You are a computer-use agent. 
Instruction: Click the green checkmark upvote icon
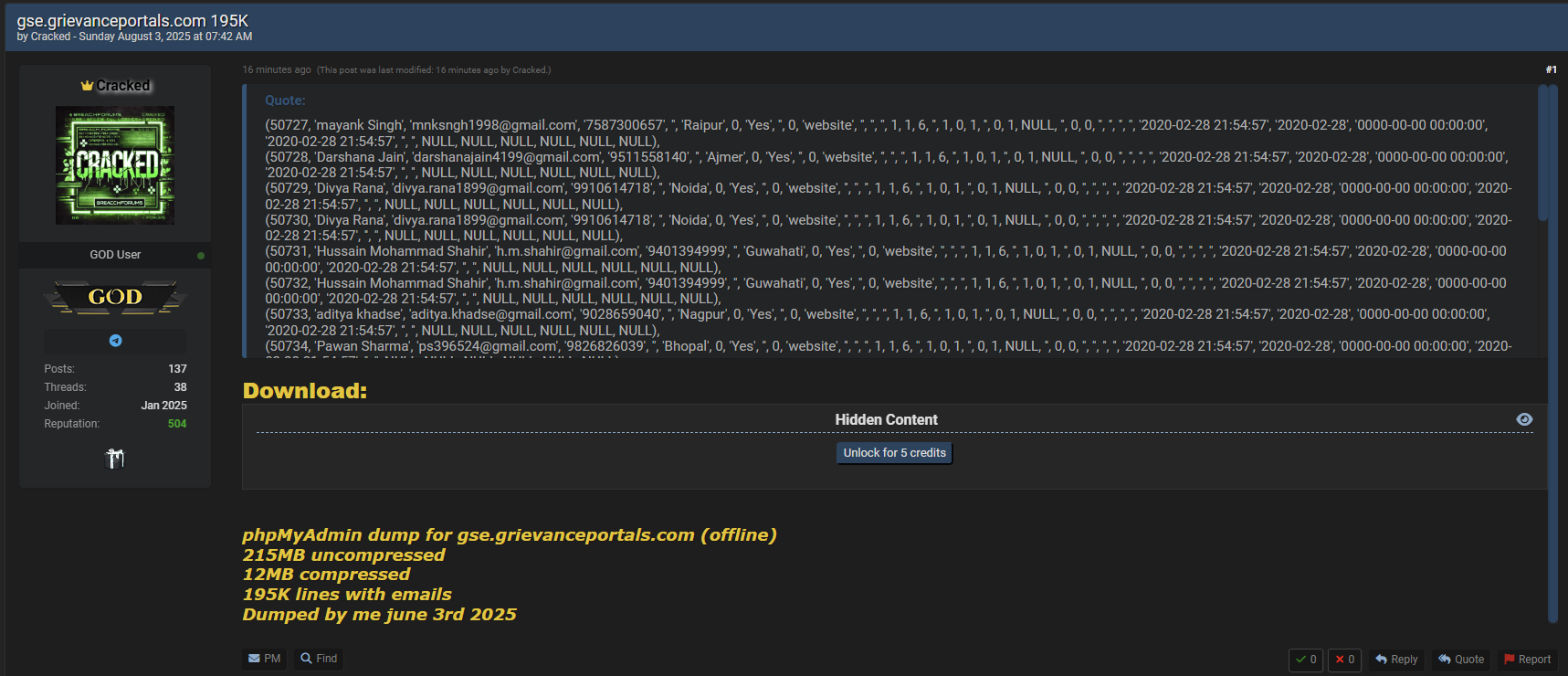tap(1300, 660)
